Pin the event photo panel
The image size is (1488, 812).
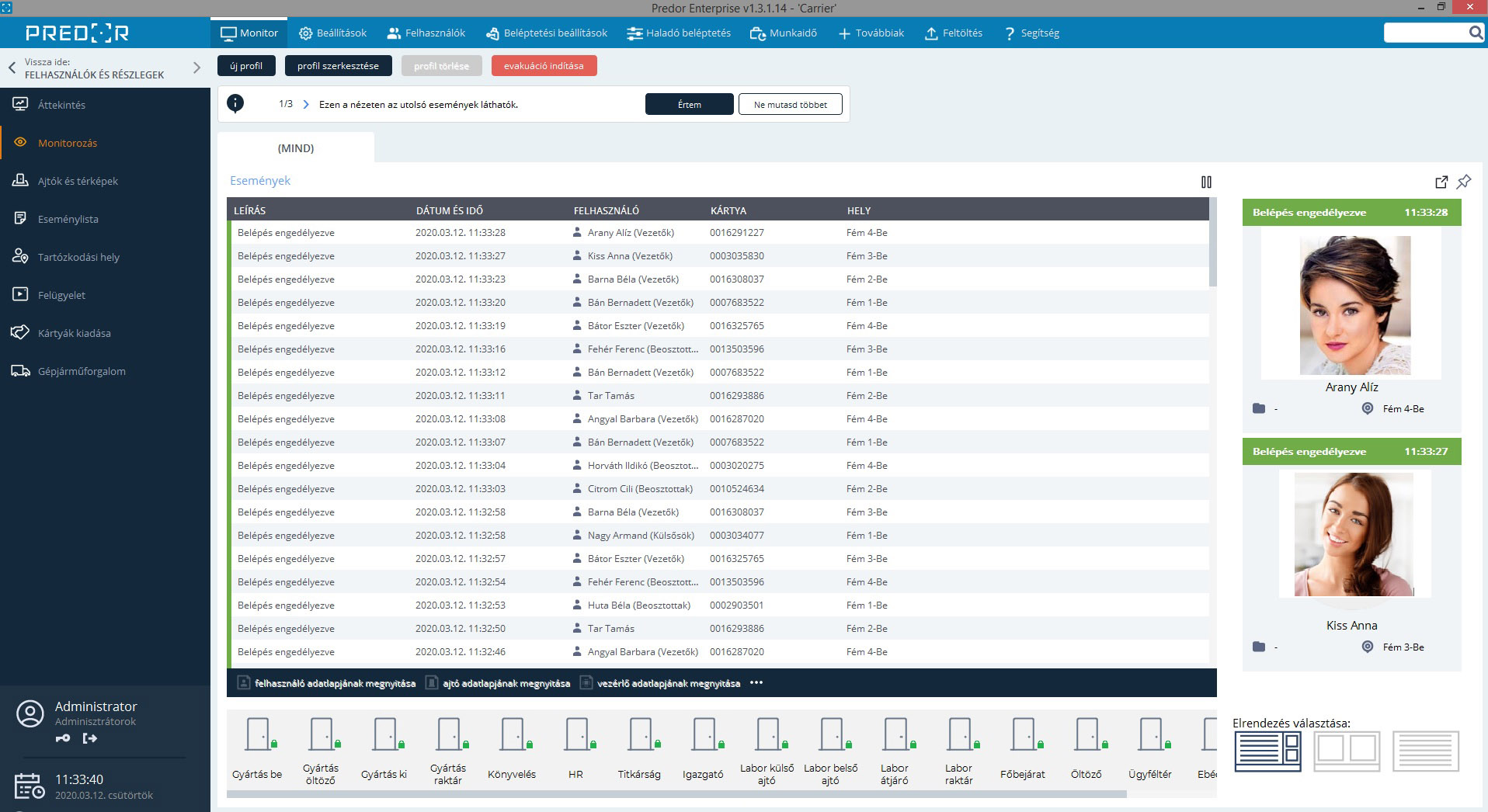[x=1464, y=182]
